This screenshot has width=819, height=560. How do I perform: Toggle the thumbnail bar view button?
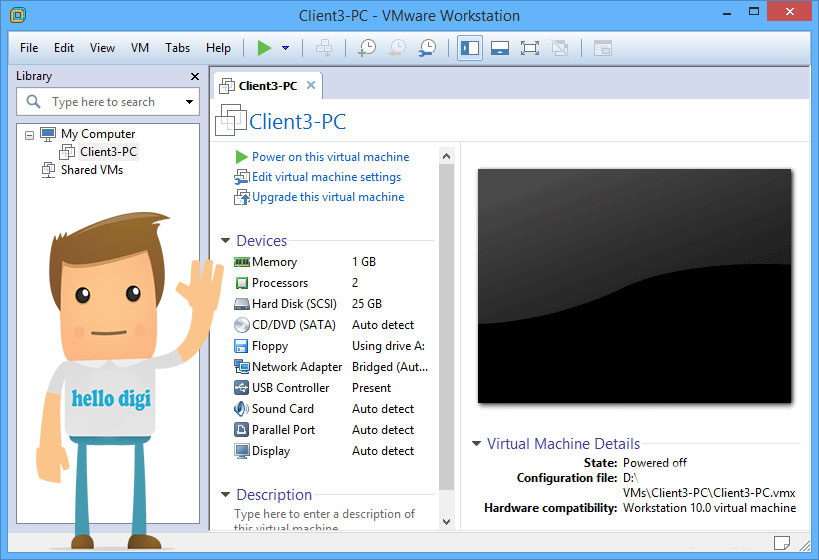(500, 48)
